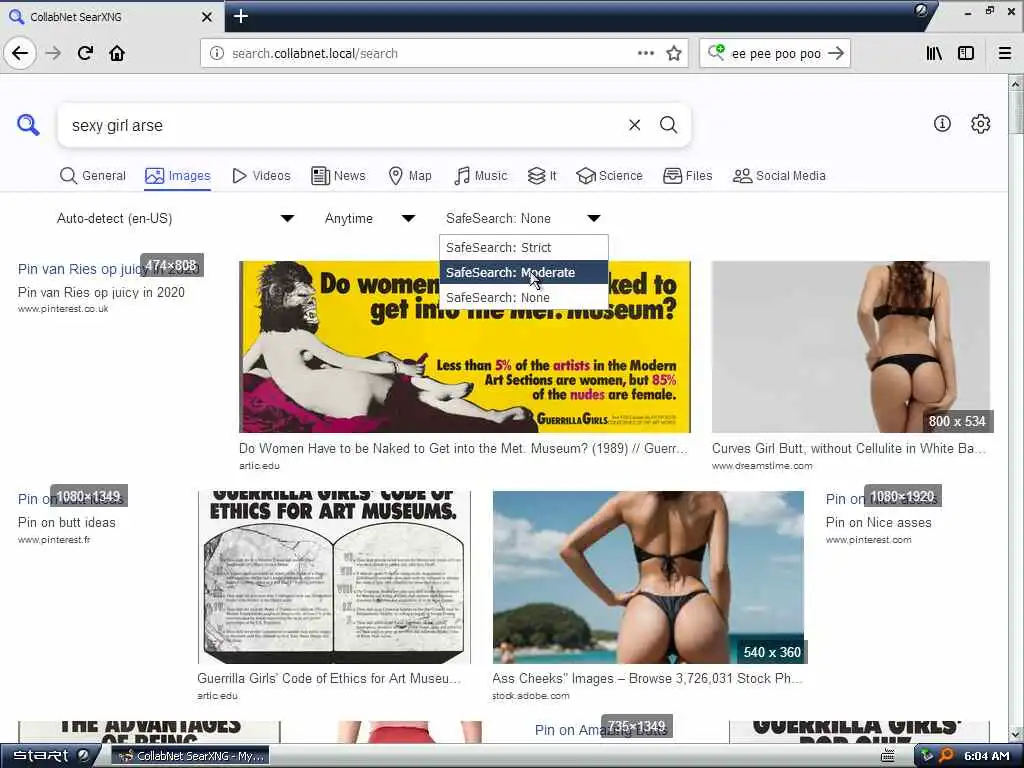The width and height of the screenshot is (1024, 768).
Task: Clear the search query with the X
Action: pos(634,125)
